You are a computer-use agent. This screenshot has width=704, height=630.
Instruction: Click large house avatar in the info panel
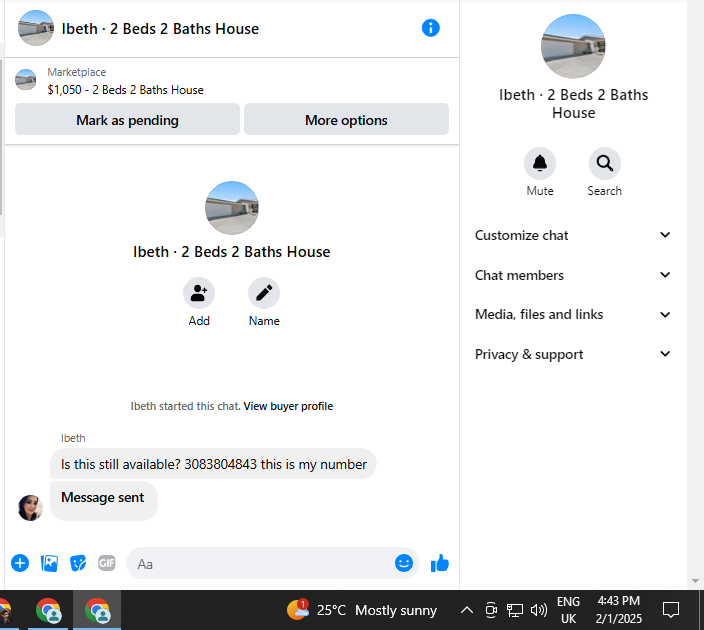(x=573, y=46)
